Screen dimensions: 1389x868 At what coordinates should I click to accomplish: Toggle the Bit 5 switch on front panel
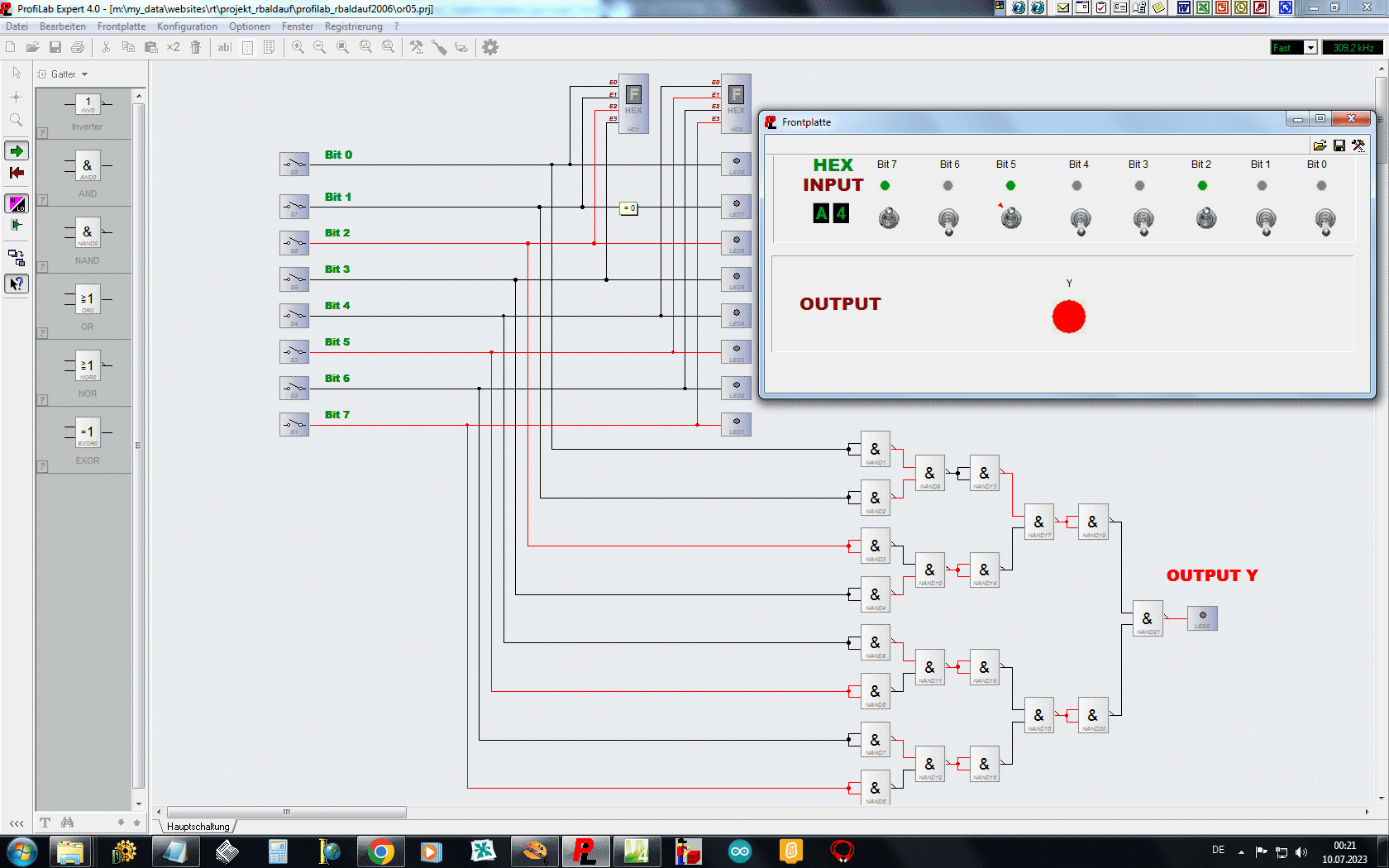pos(1011,218)
